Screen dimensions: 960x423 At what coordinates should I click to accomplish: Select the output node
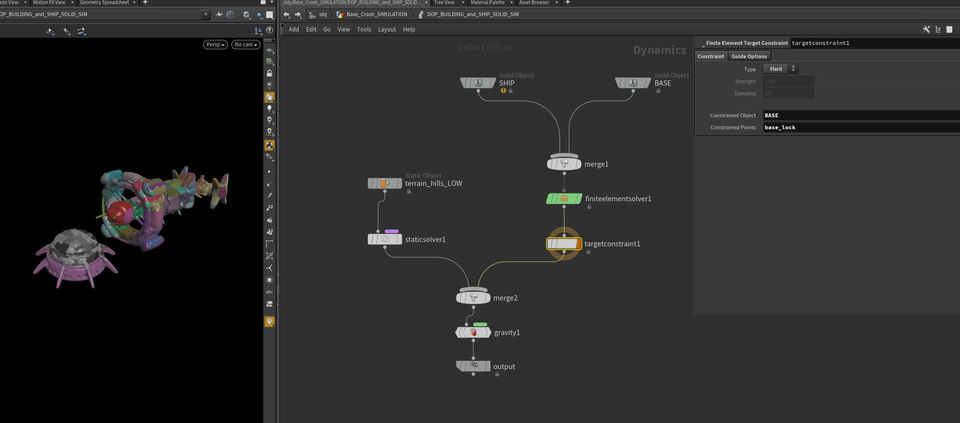click(x=473, y=366)
